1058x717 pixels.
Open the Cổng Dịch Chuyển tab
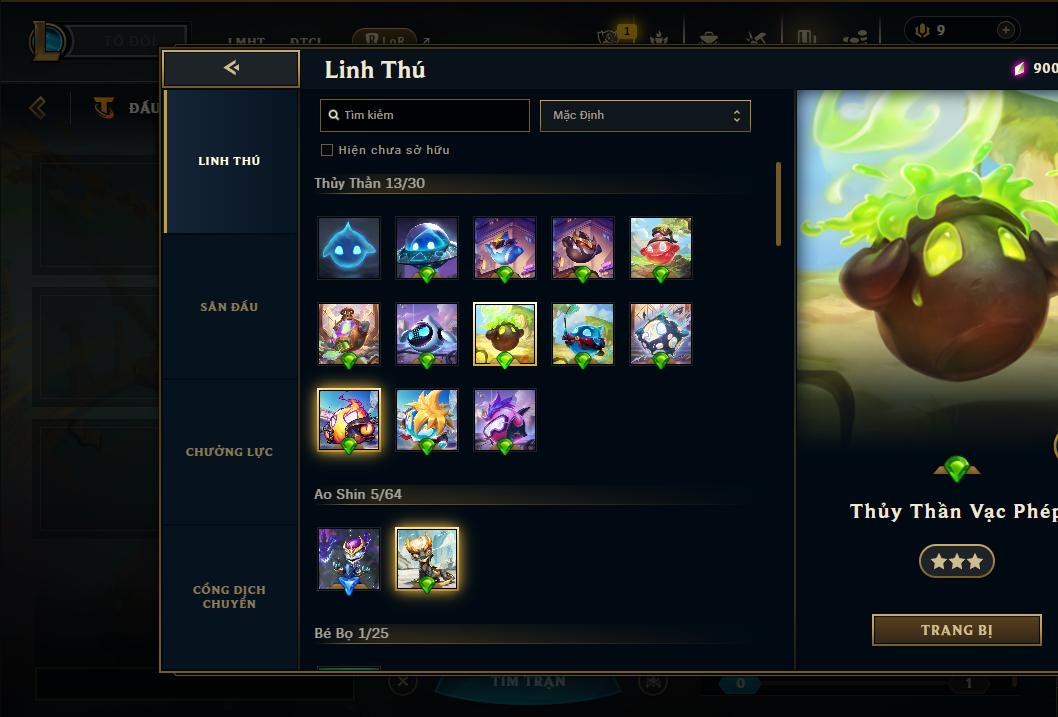230,597
